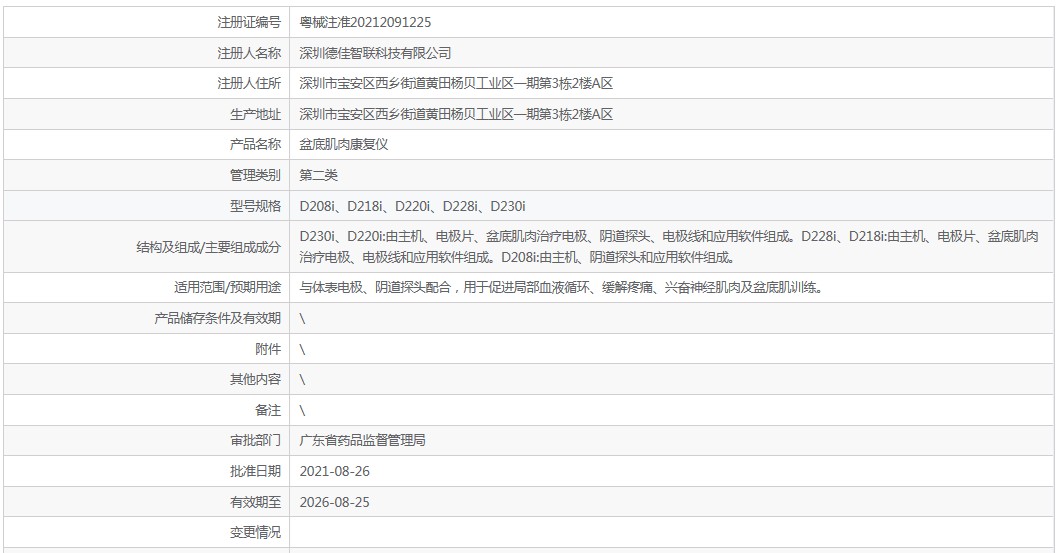This screenshot has width=1060, height=553.
Task: Select company name 深圳德佳智联科技有限公司
Action: 375,53
